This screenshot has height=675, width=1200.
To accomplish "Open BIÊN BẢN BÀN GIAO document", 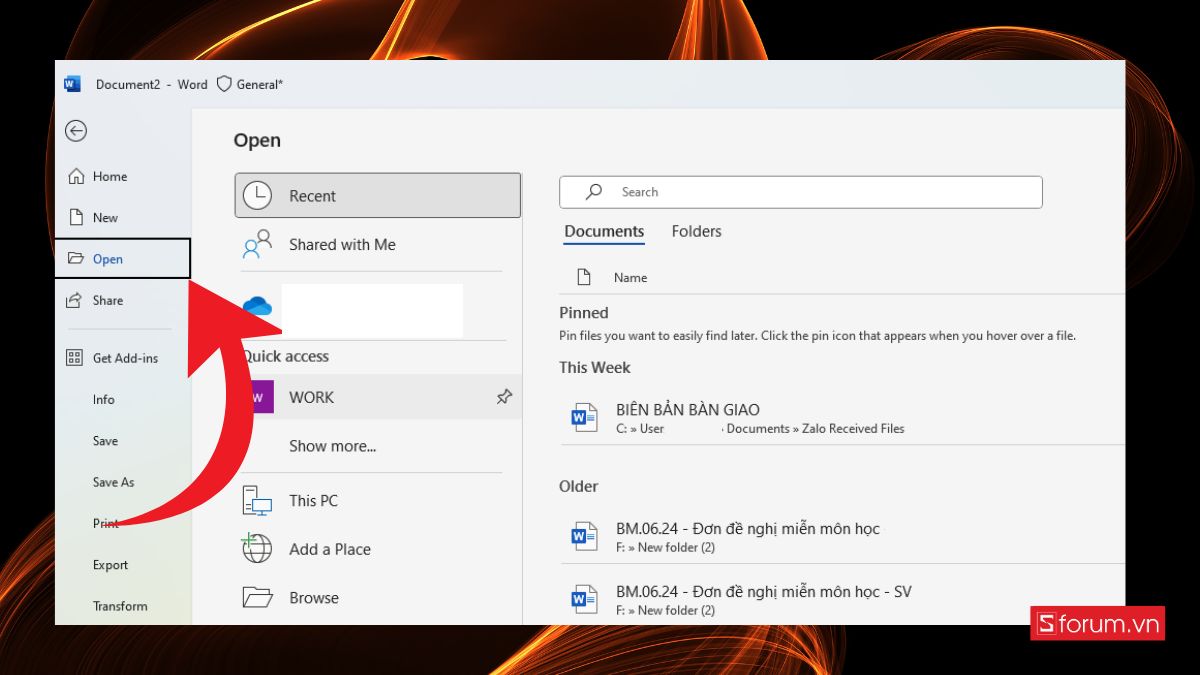I will pyautogui.click(x=842, y=418).
